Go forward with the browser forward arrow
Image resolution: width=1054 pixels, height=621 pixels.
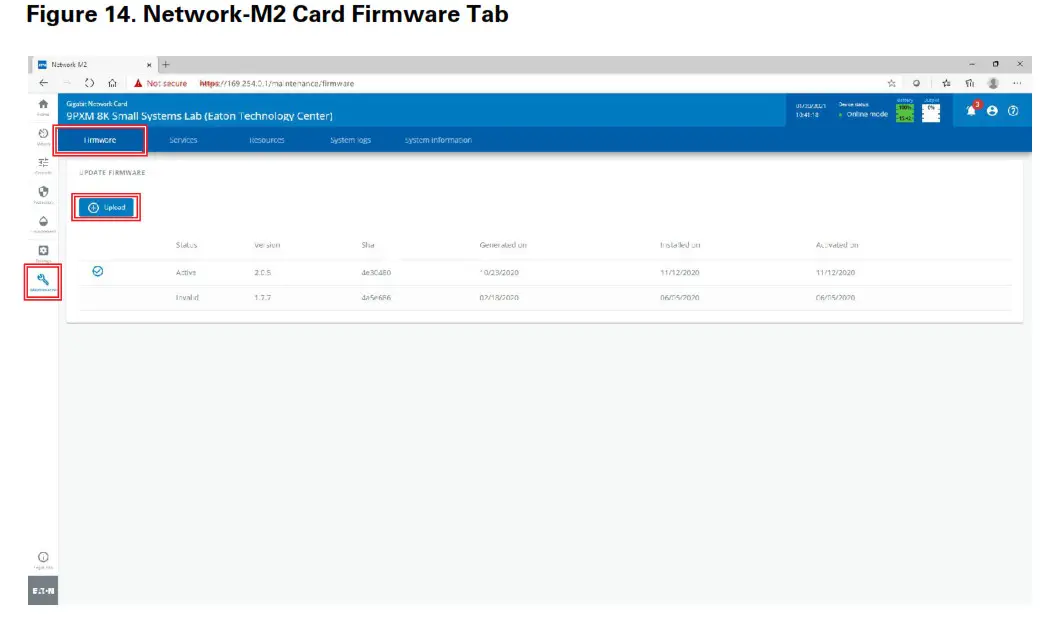(x=67, y=83)
